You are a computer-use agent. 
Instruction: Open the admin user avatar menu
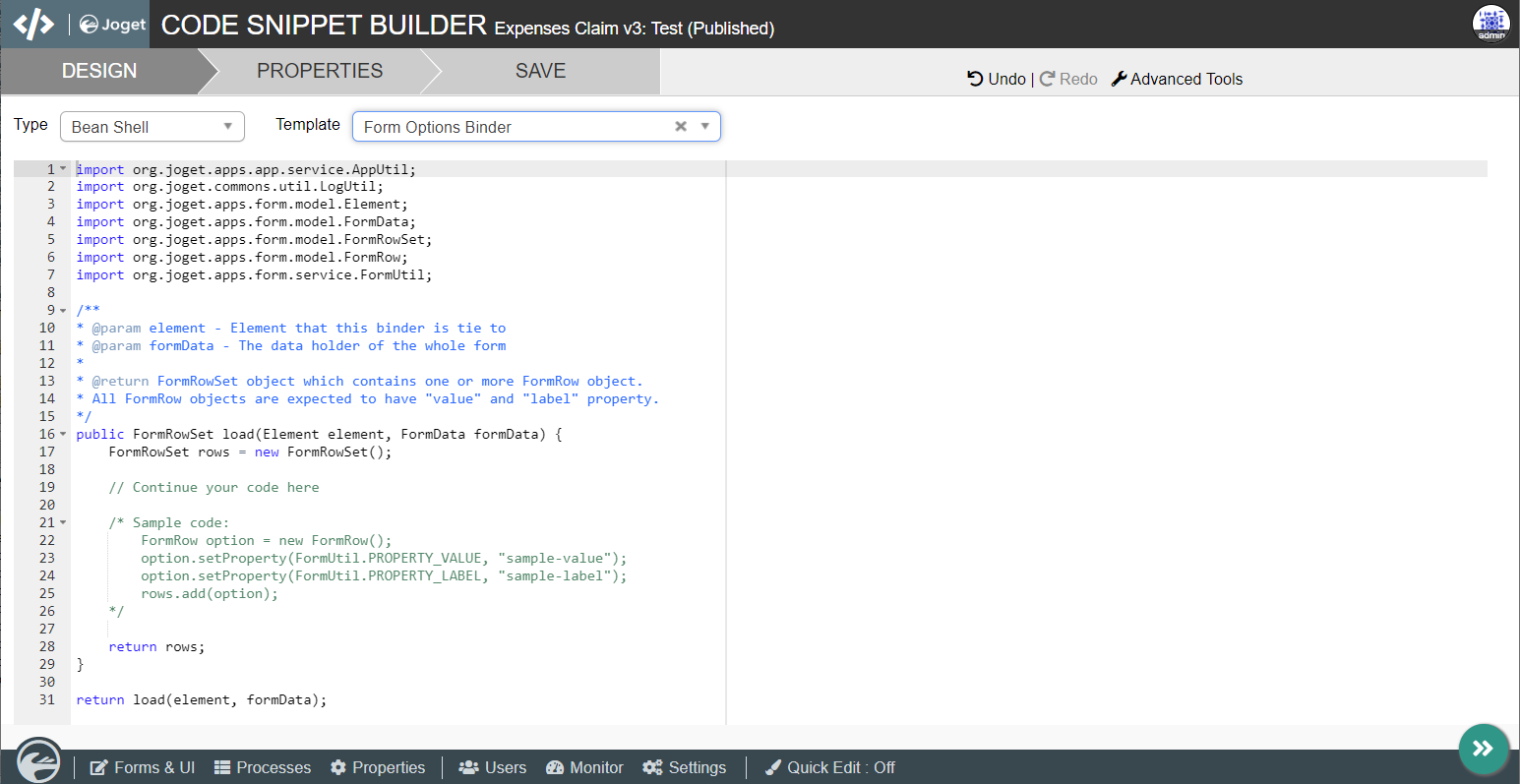pyautogui.click(x=1490, y=24)
